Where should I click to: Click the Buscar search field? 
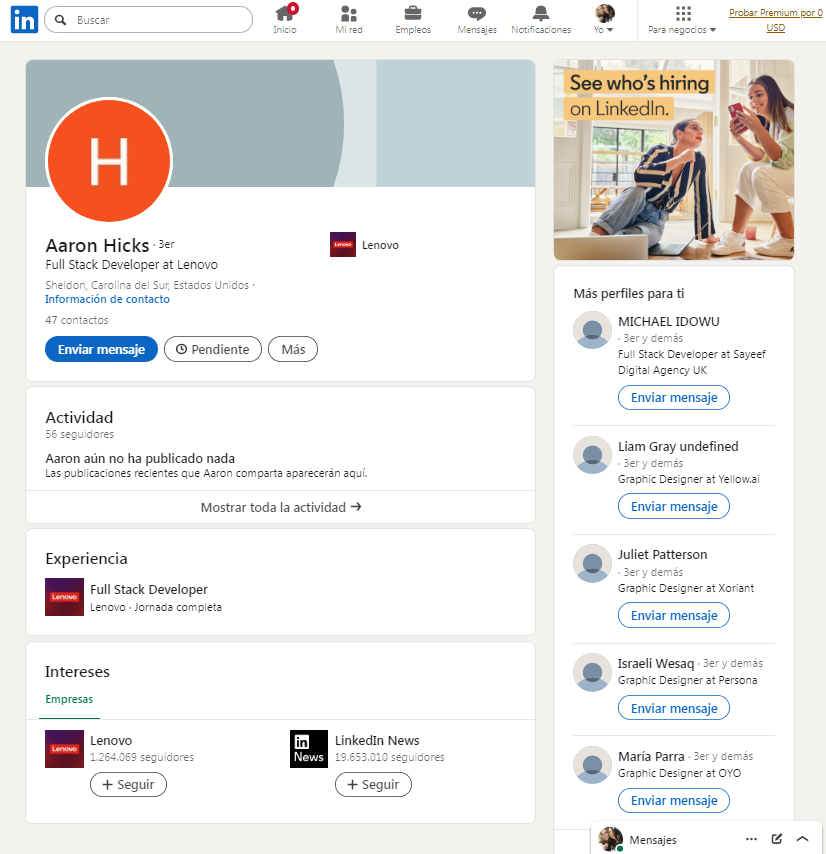[148, 20]
